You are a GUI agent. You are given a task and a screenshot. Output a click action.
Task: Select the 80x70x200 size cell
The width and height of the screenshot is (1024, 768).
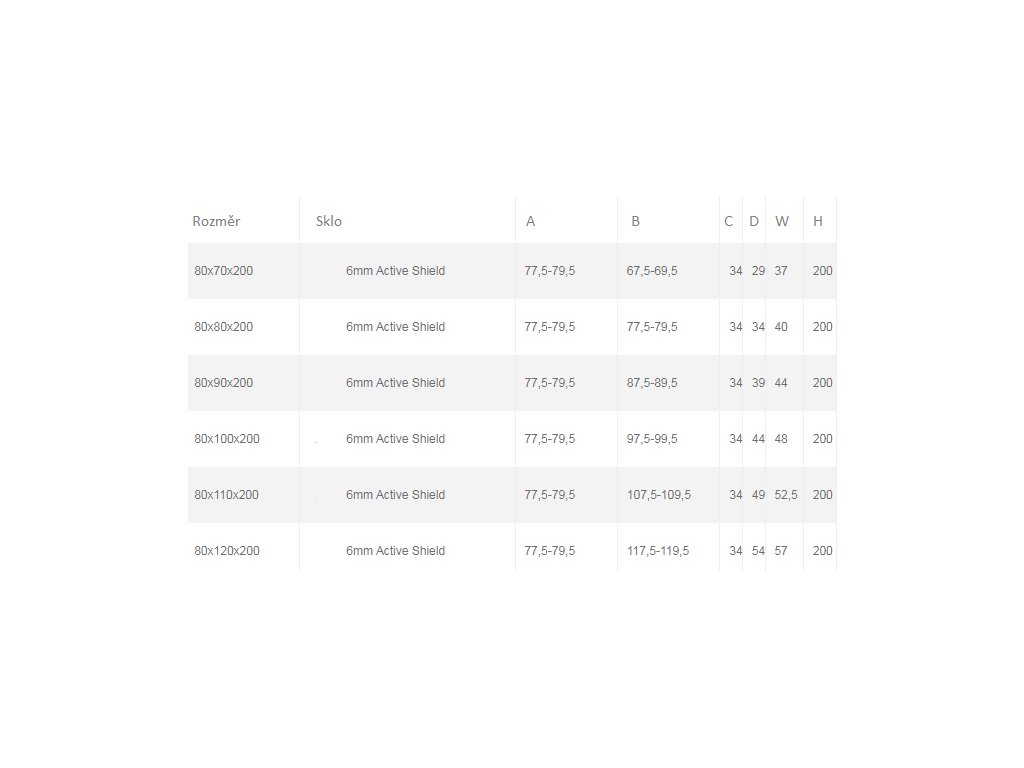223,271
